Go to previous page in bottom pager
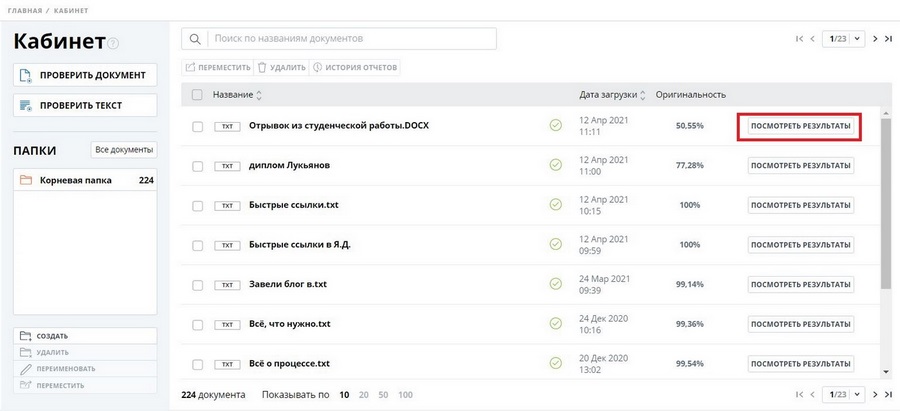Image resolution: width=900 pixels, height=411 pixels. click(x=812, y=394)
